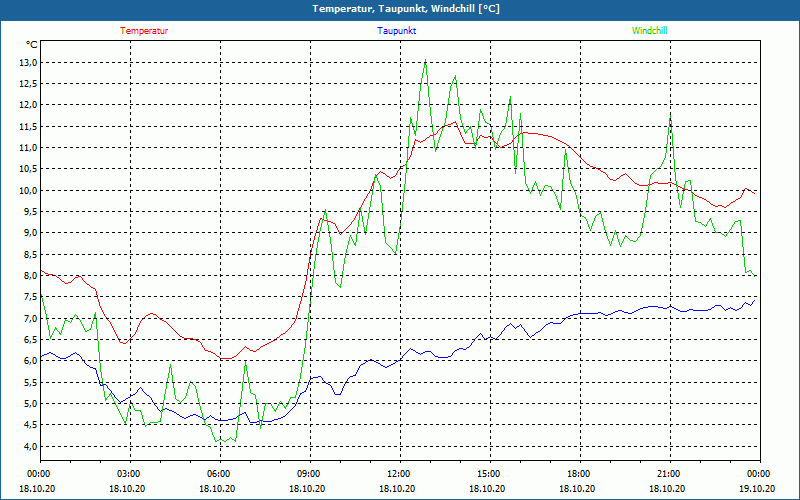Click the 7,0 y-axis value
The width and height of the screenshot is (800, 500).
(x=30, y=319)
